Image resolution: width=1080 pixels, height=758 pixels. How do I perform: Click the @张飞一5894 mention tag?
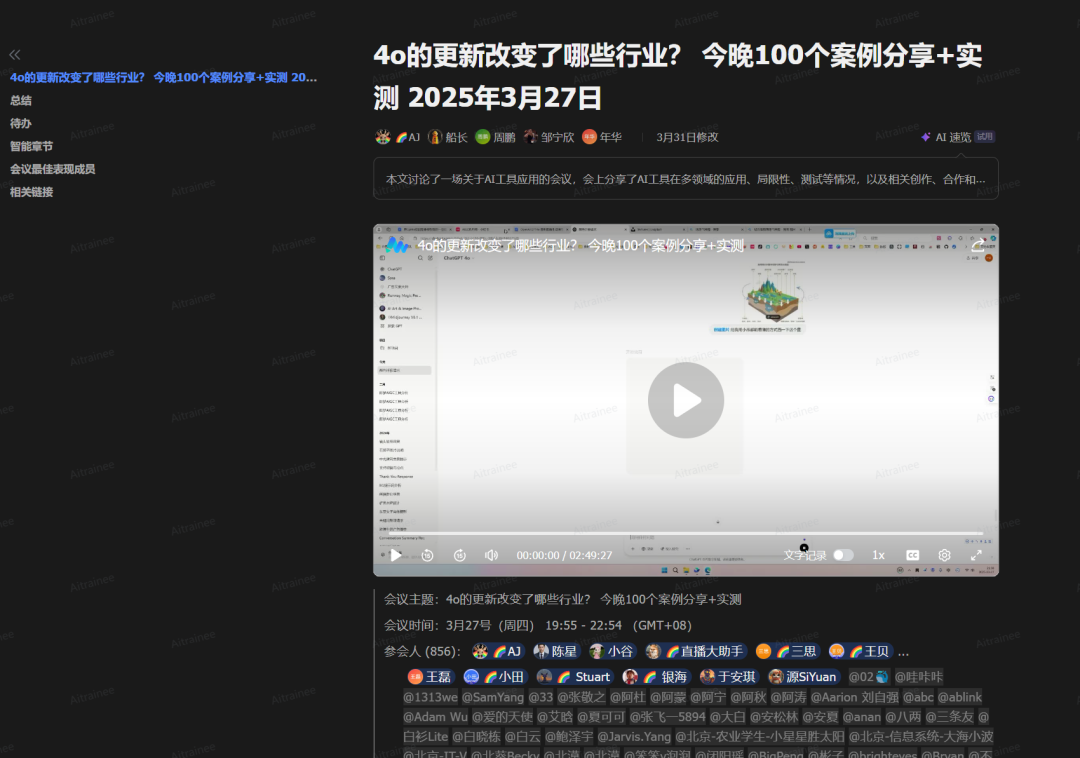tap(667, 717)
